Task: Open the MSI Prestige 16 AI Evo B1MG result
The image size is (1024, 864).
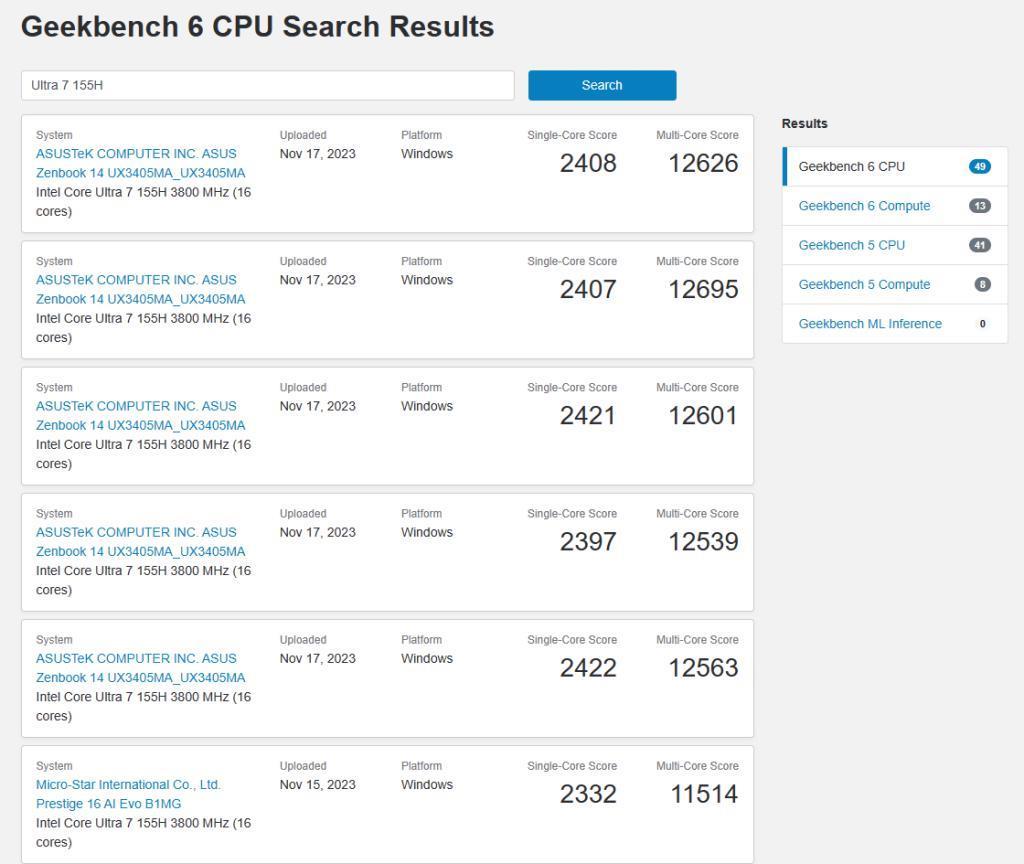Action: tap(128, 794)
